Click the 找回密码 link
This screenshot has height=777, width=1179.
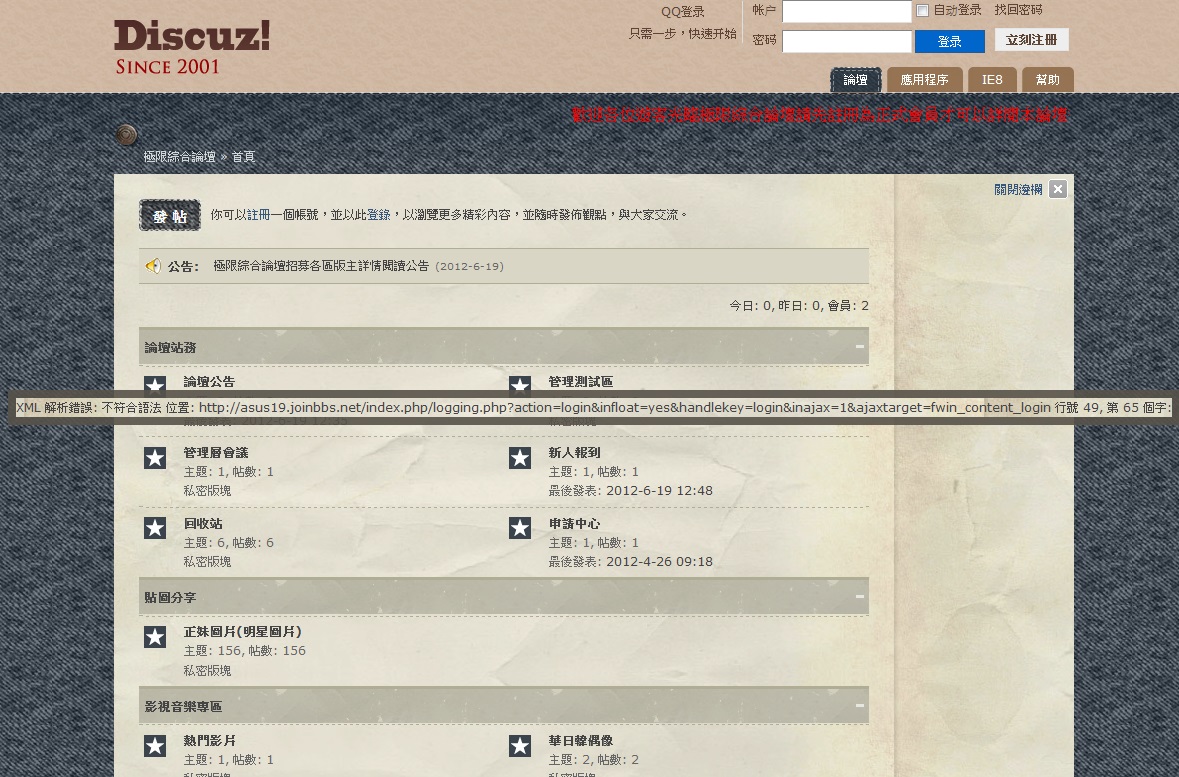(1018, 10)
